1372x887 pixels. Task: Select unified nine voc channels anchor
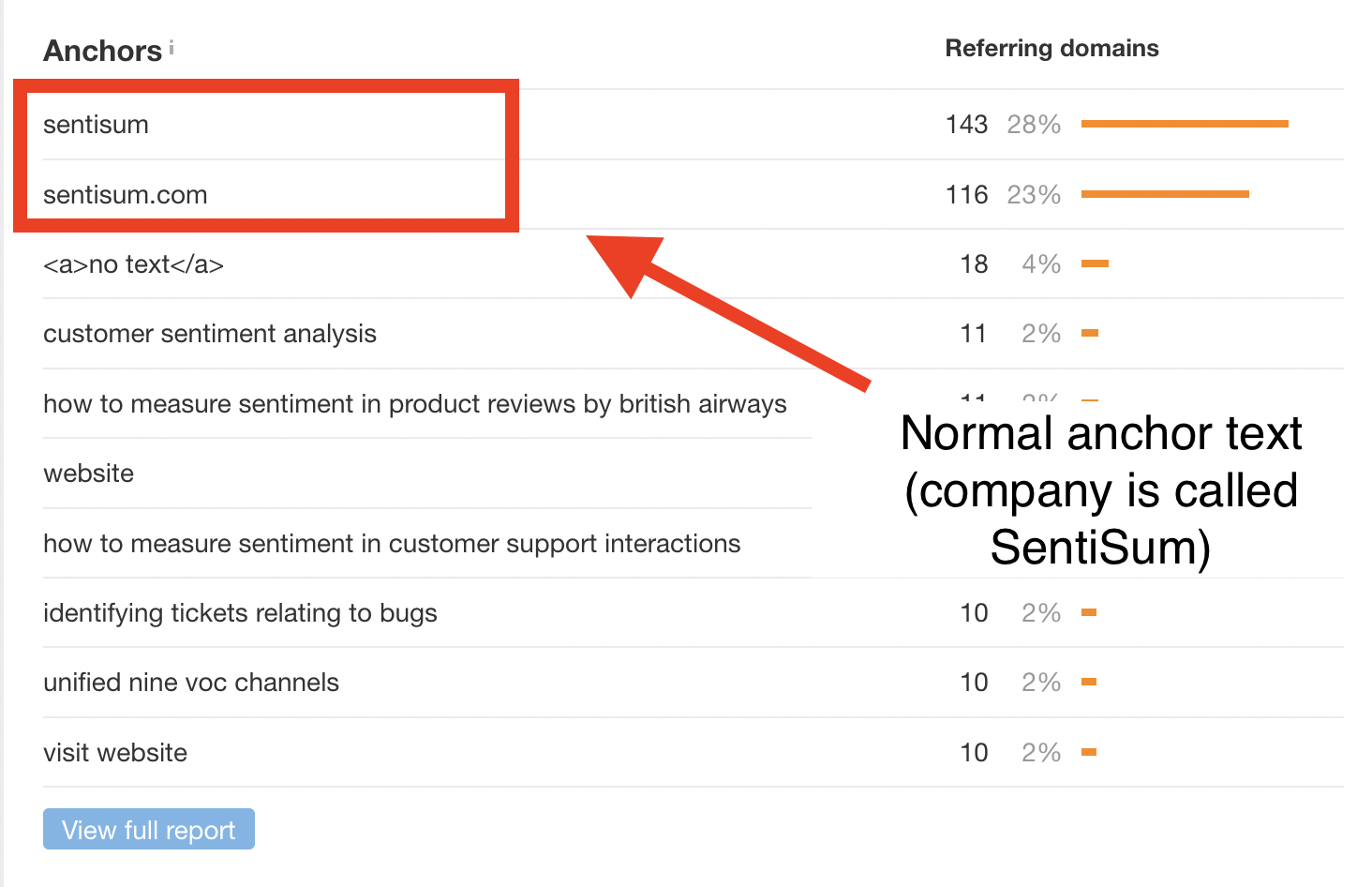pos(191,683)
